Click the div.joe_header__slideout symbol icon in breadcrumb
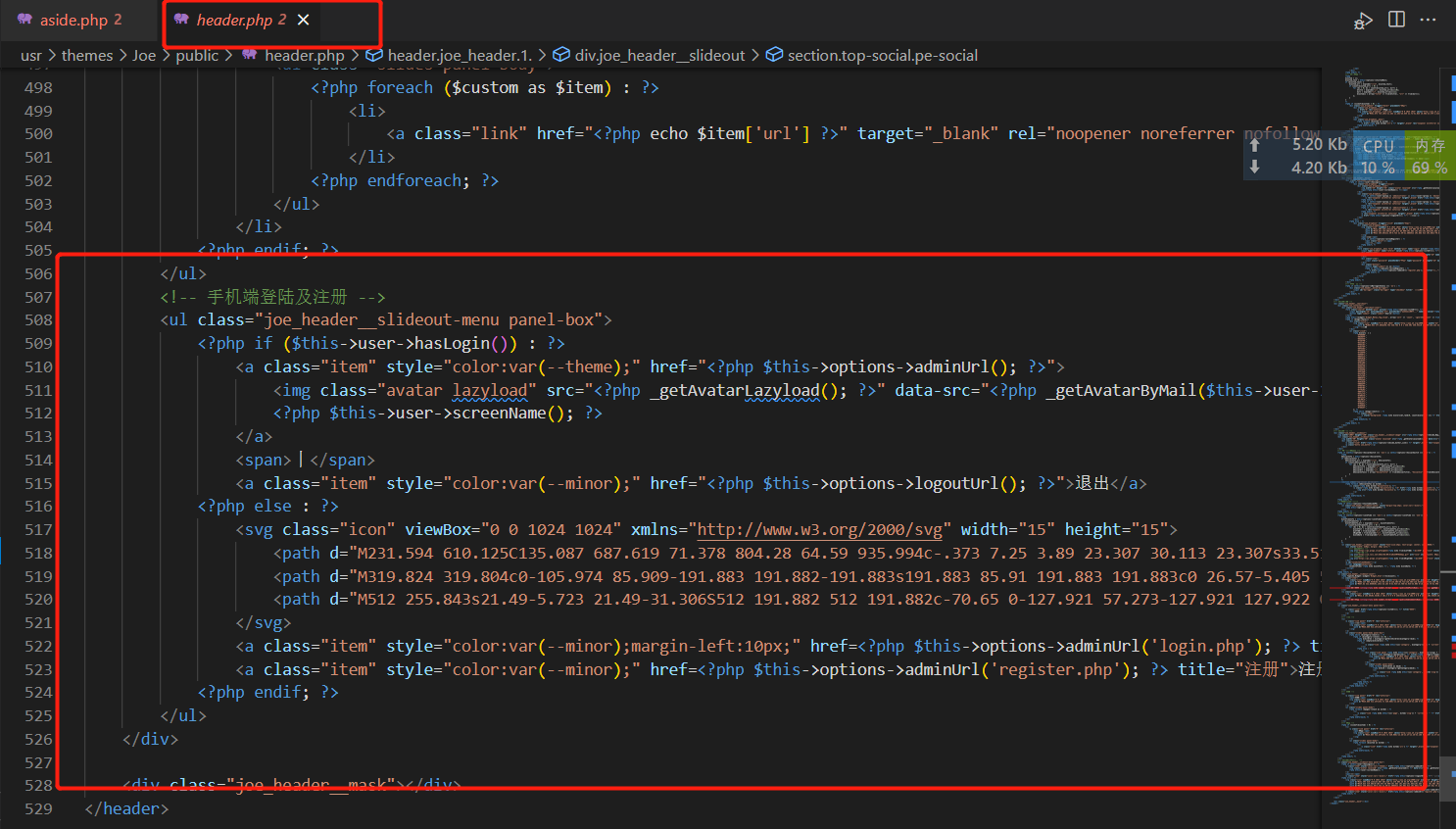 click(561, 55)
